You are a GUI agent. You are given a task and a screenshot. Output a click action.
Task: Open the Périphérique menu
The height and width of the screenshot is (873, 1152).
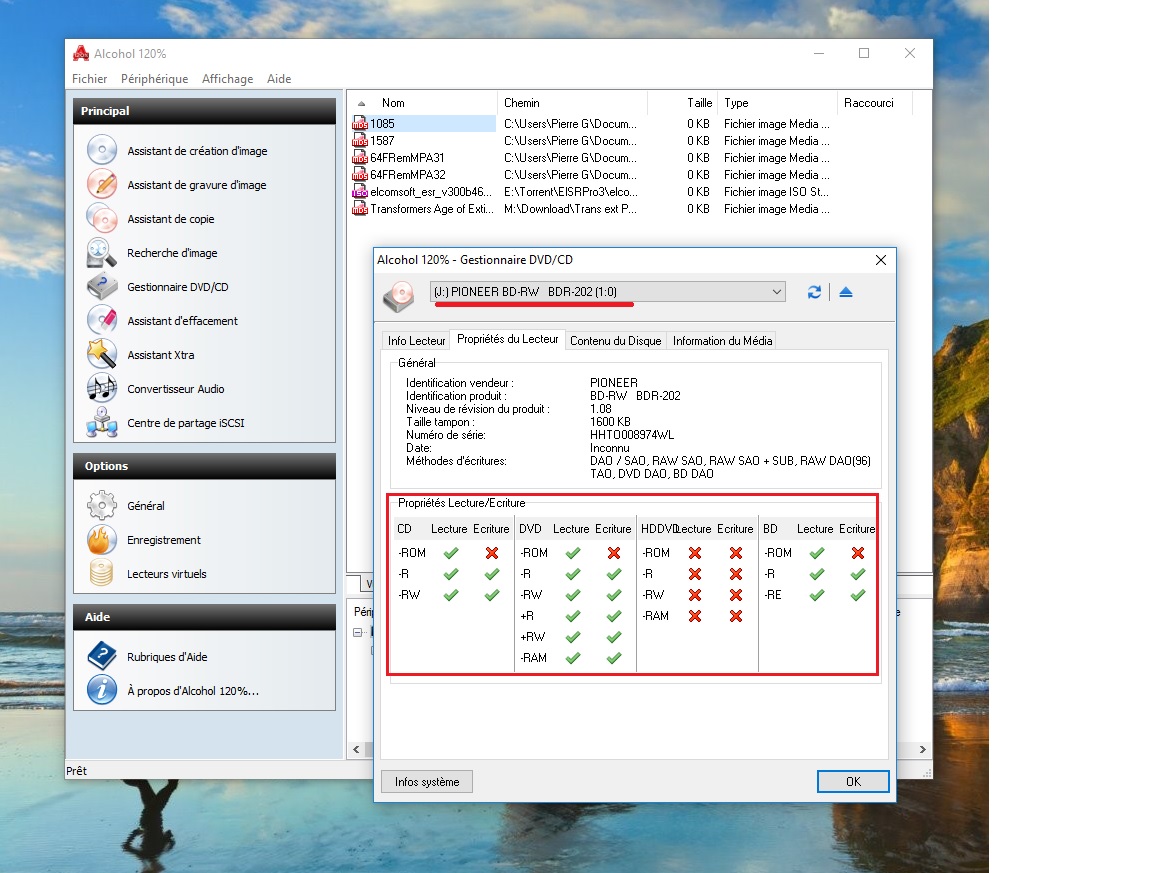[x=154, y=79]
